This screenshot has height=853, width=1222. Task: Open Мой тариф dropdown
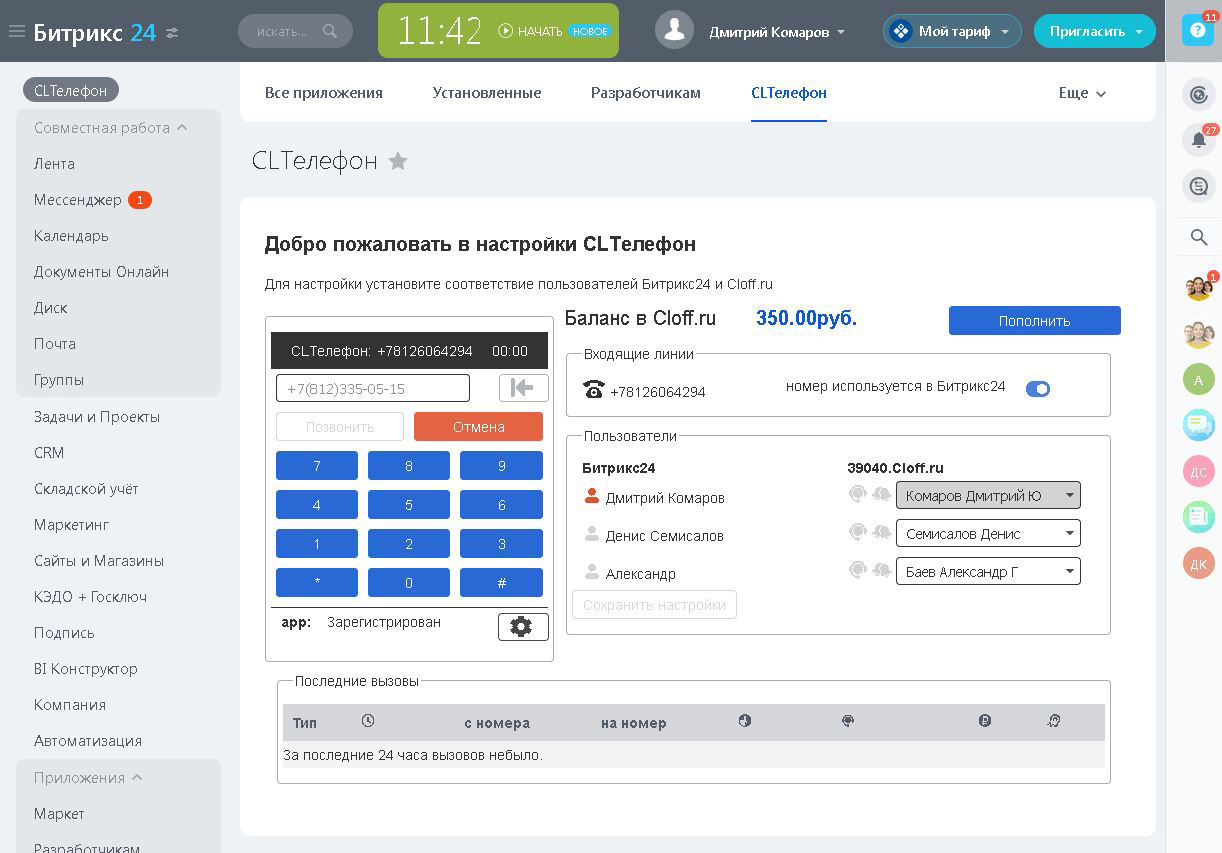point(952,31)
